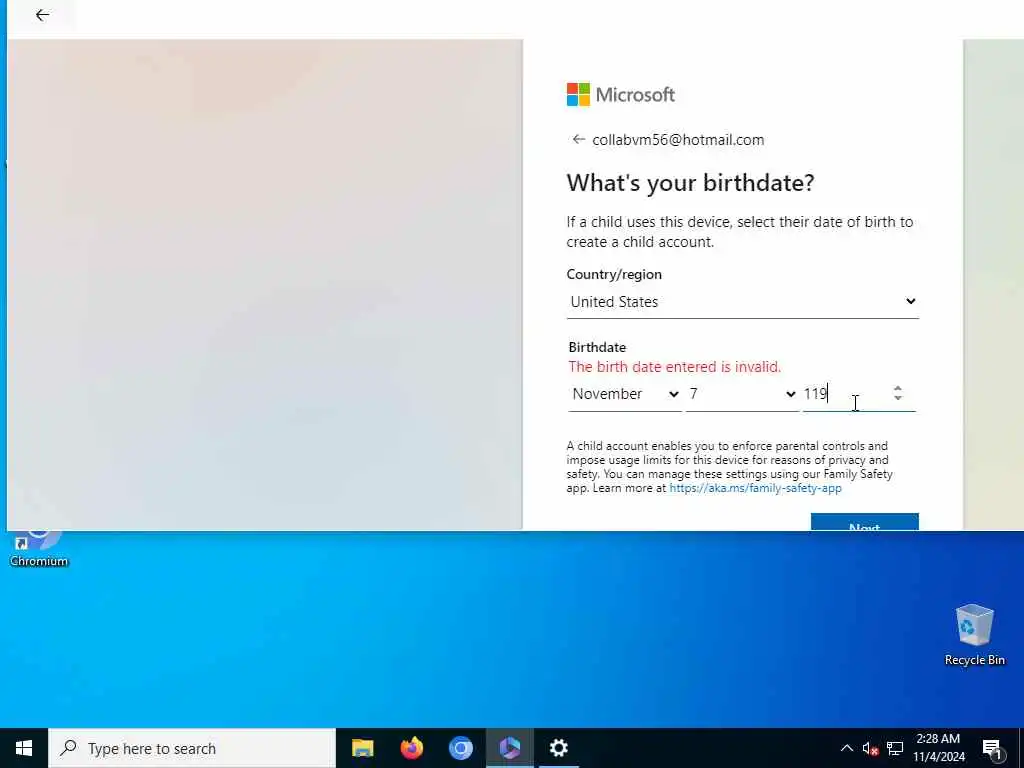Viewport: 1024px width, 768px height.
Task: Click the back arrow beside collabvm56@hotmail.com
Action: coord(578,139)
